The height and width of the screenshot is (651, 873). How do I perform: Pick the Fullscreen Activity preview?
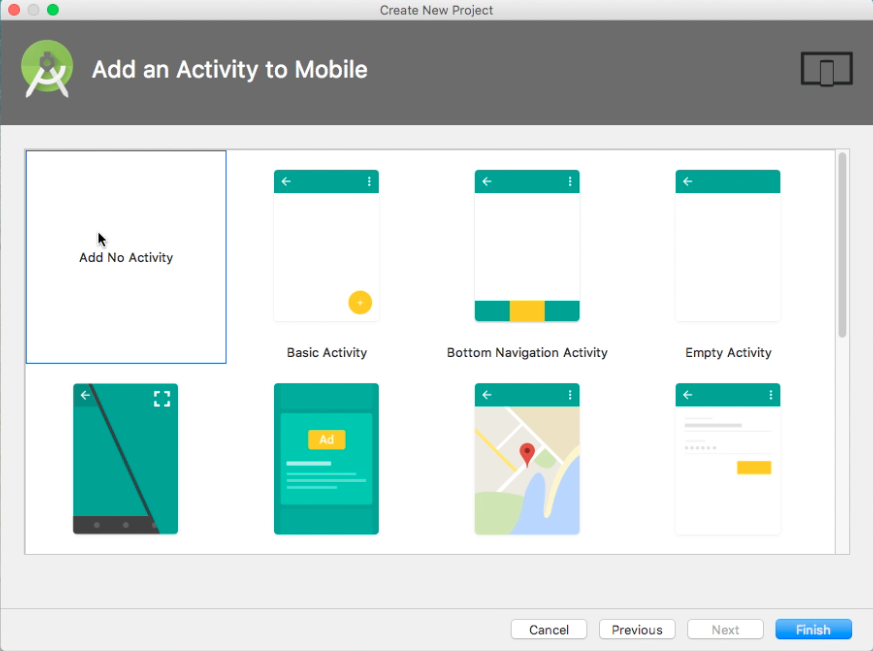pos(125,458)
